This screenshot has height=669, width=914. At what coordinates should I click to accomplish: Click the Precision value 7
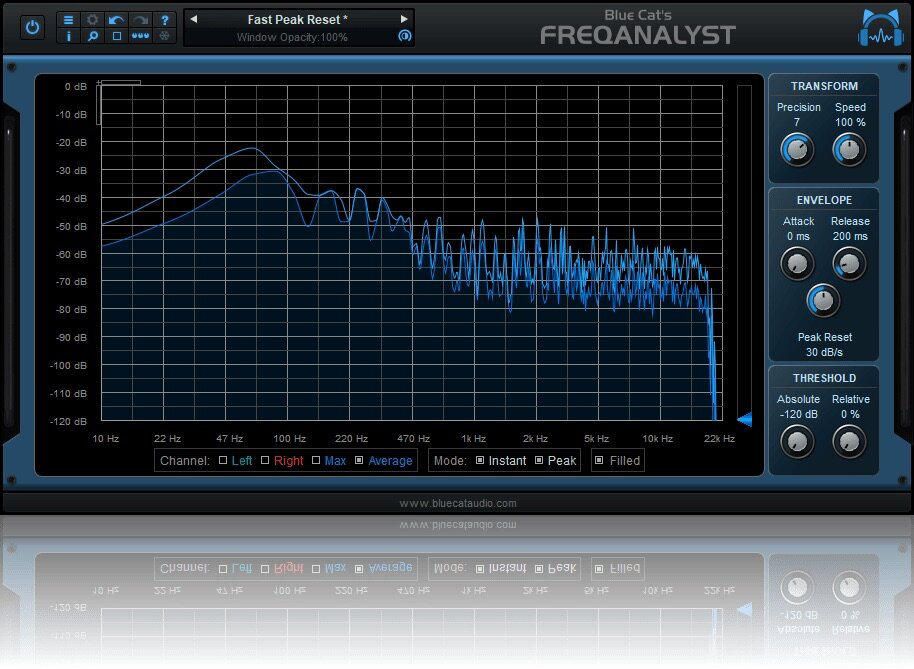(797, 122)
